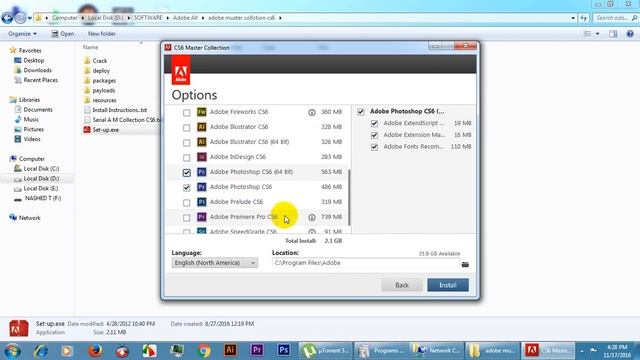Open Internet Explorer from the taskbar
This screenshot has height=360, width=640.
point(41,351)
